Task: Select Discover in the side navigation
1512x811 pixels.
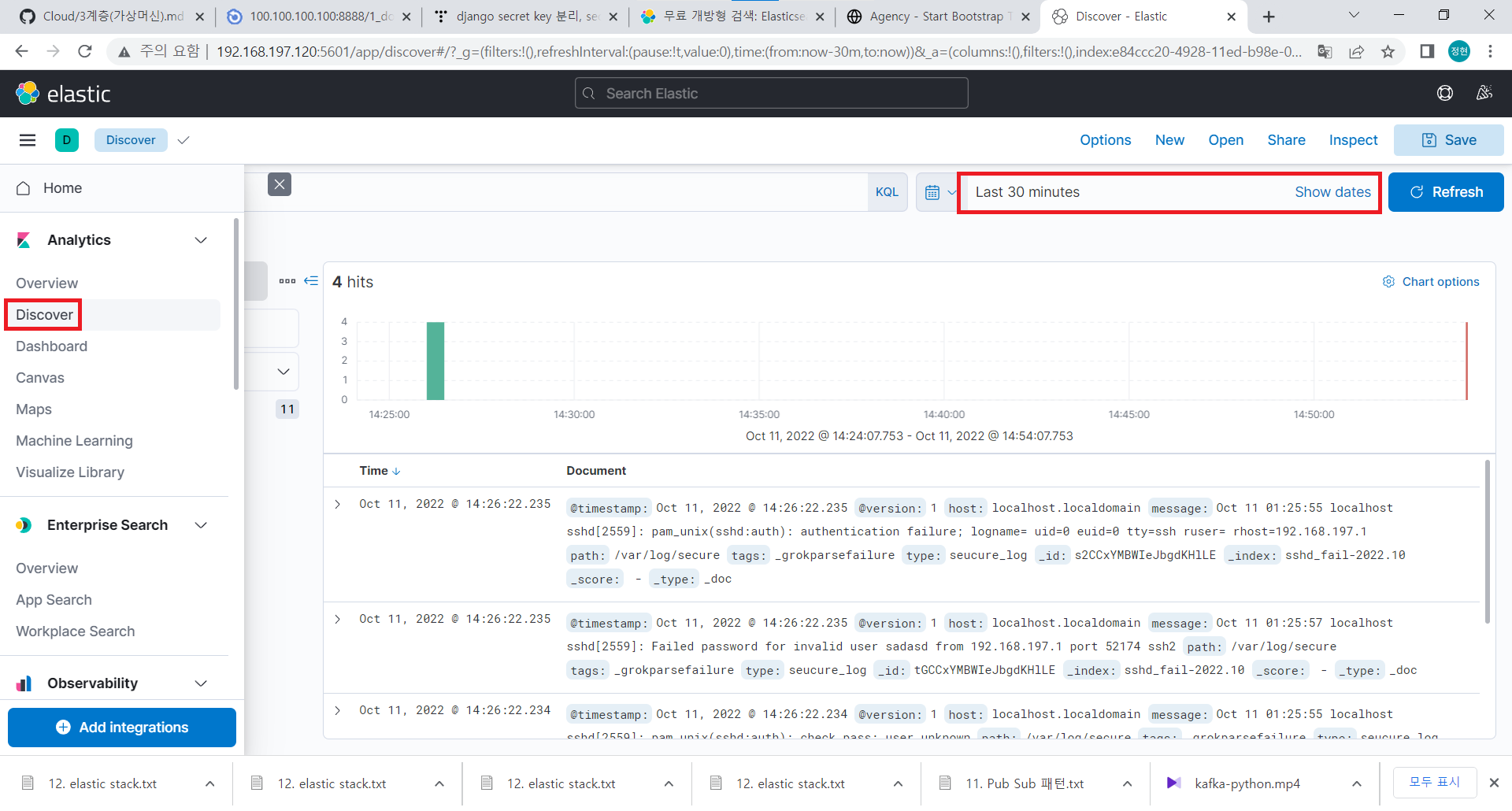Action: point(44,315)
